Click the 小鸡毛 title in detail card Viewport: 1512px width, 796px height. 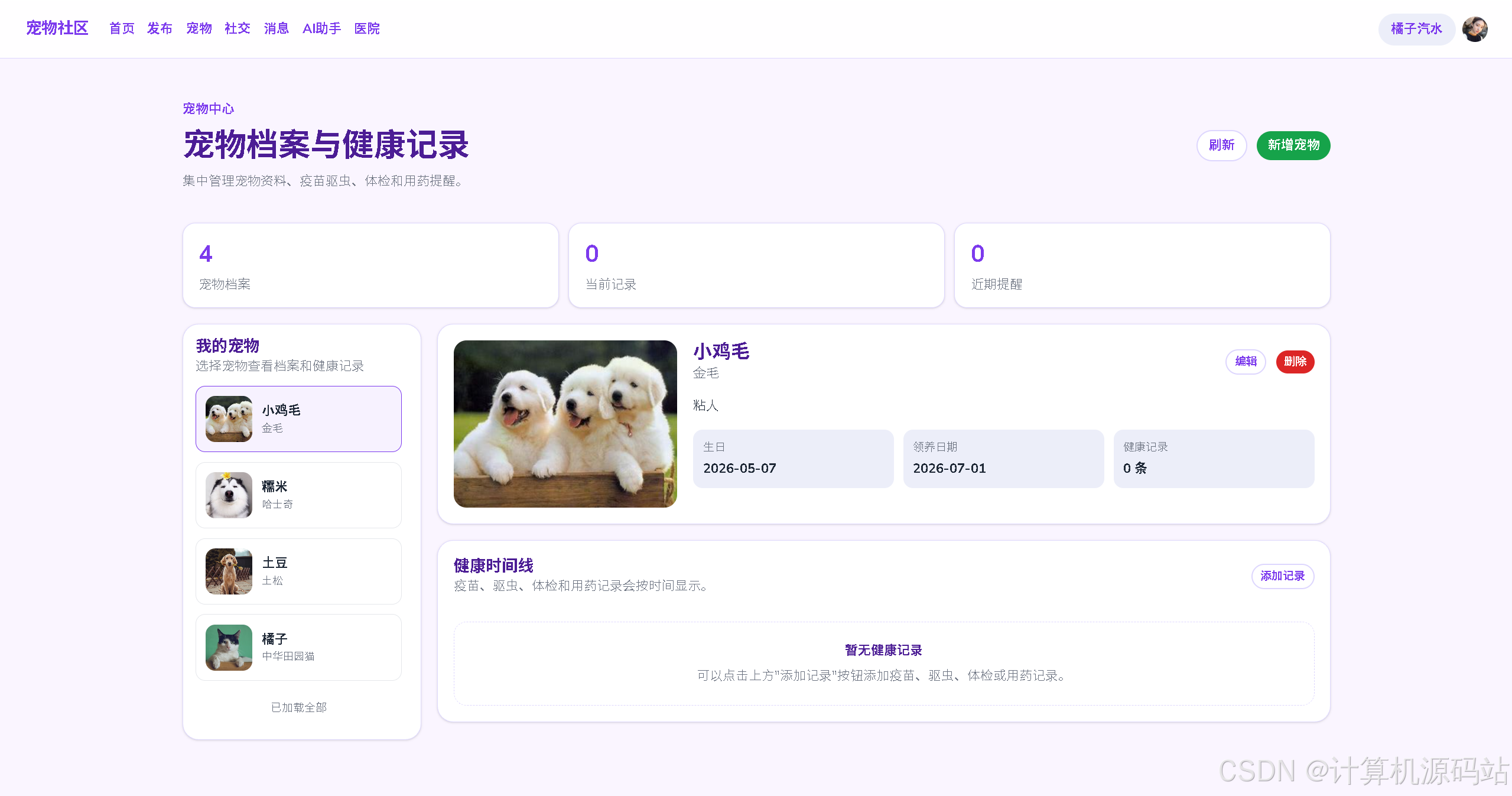[x=721, y=351]
